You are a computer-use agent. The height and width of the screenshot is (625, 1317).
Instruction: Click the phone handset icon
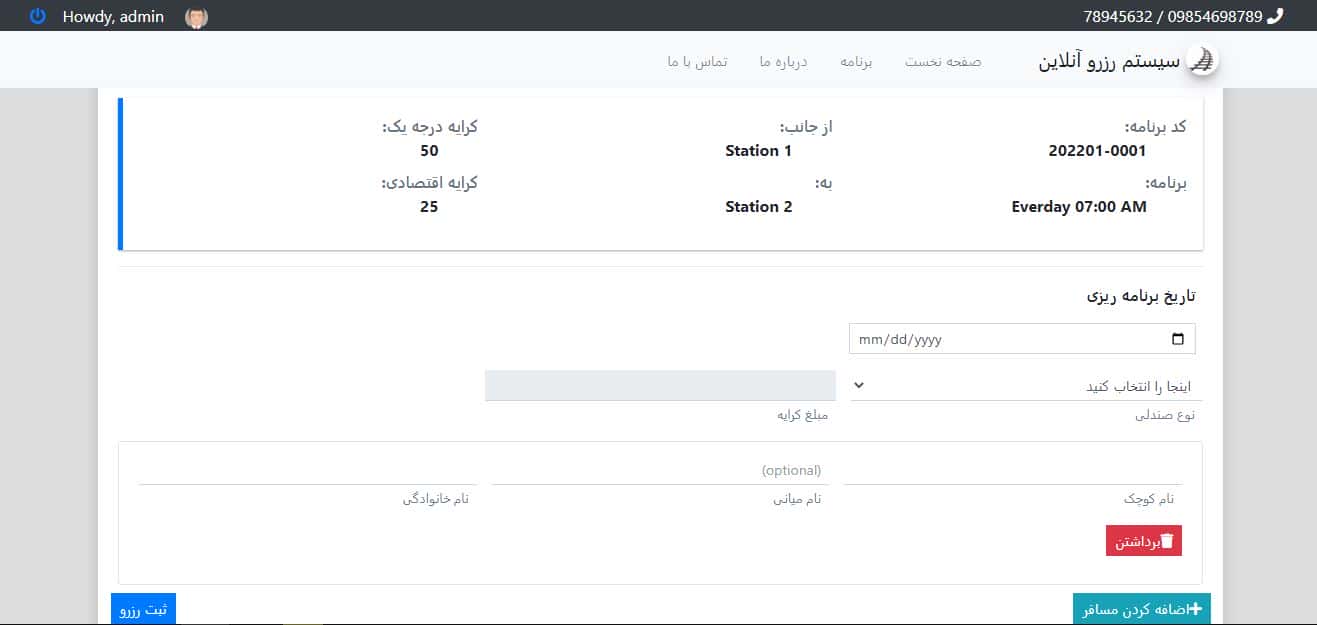coord(1275,16)
